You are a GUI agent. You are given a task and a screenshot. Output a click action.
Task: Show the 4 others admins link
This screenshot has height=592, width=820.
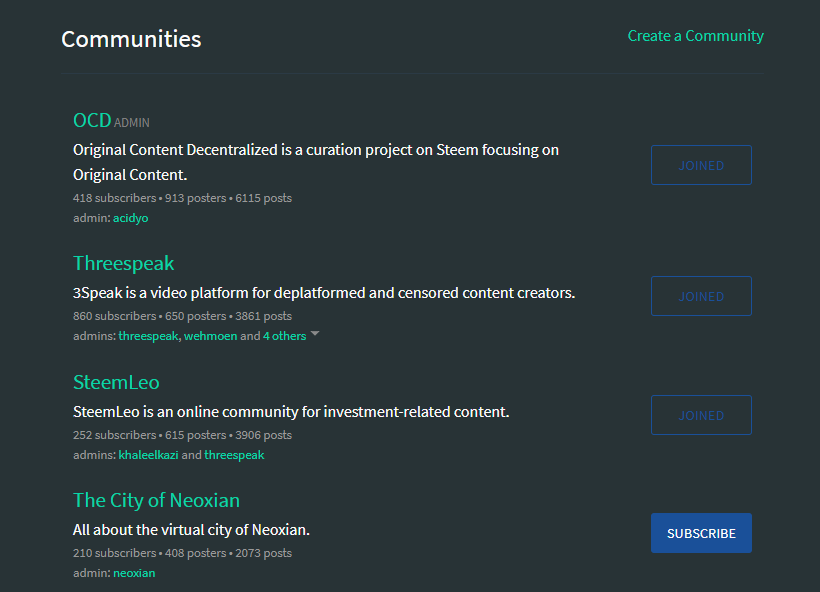tap(284, 336)
